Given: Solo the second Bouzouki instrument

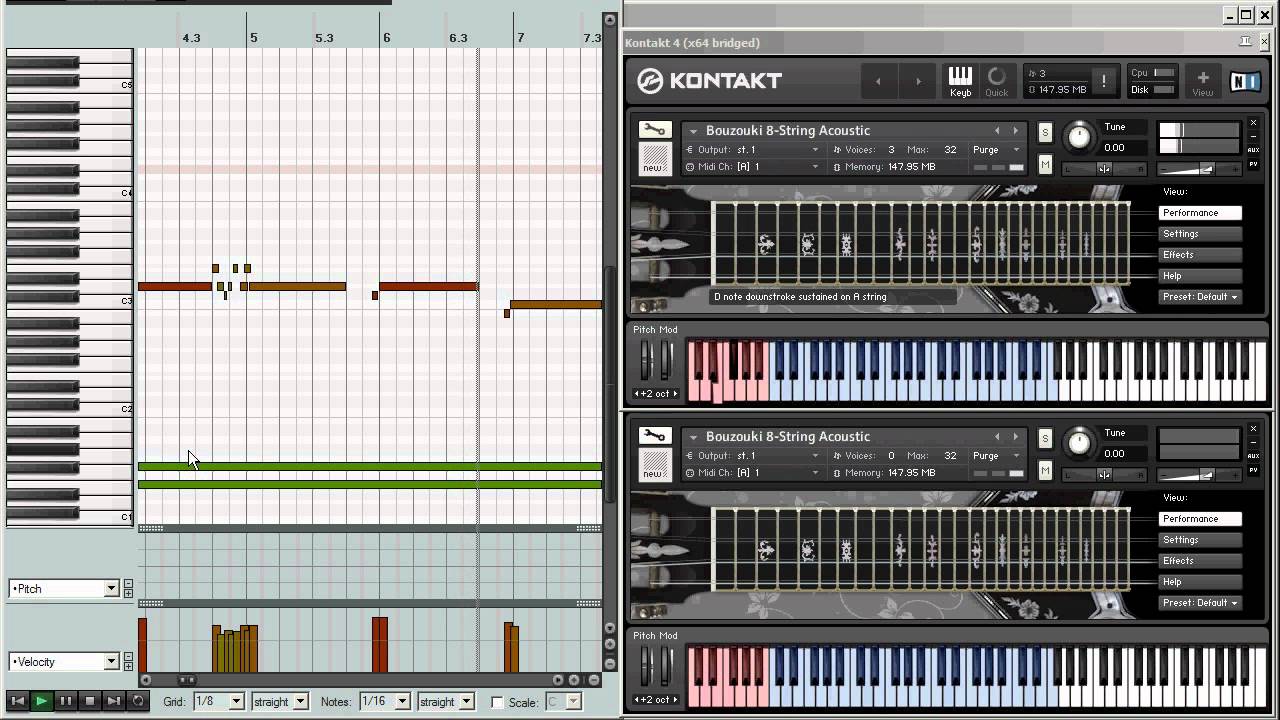Looking at the screenshot, I should pyautogui.click(x=1045, y=439).
